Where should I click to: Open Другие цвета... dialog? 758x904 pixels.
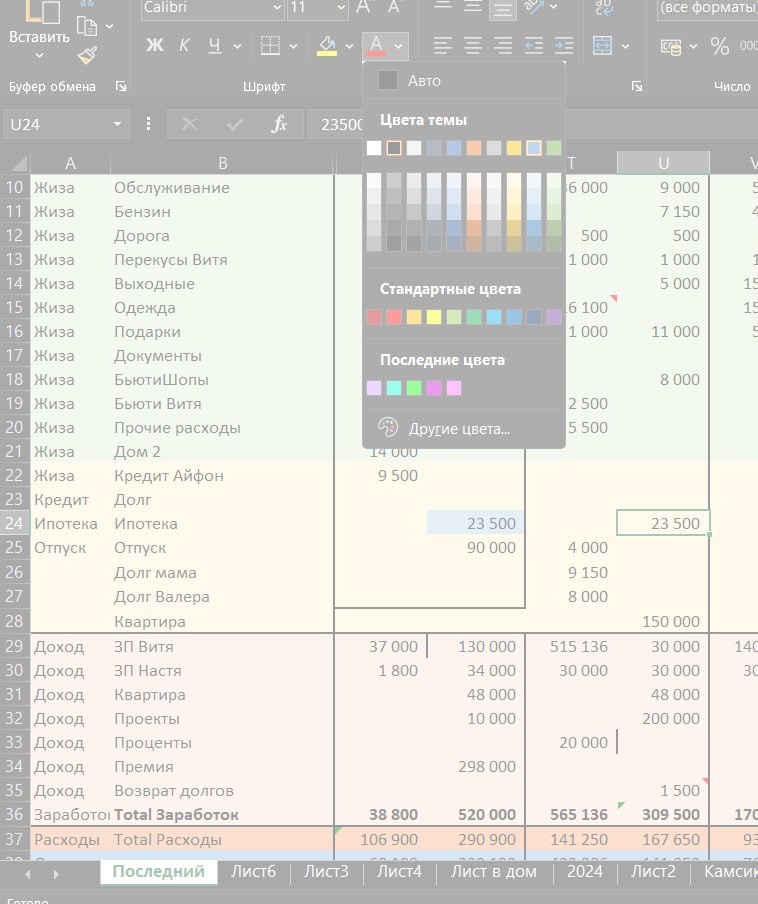coord(464,428)
